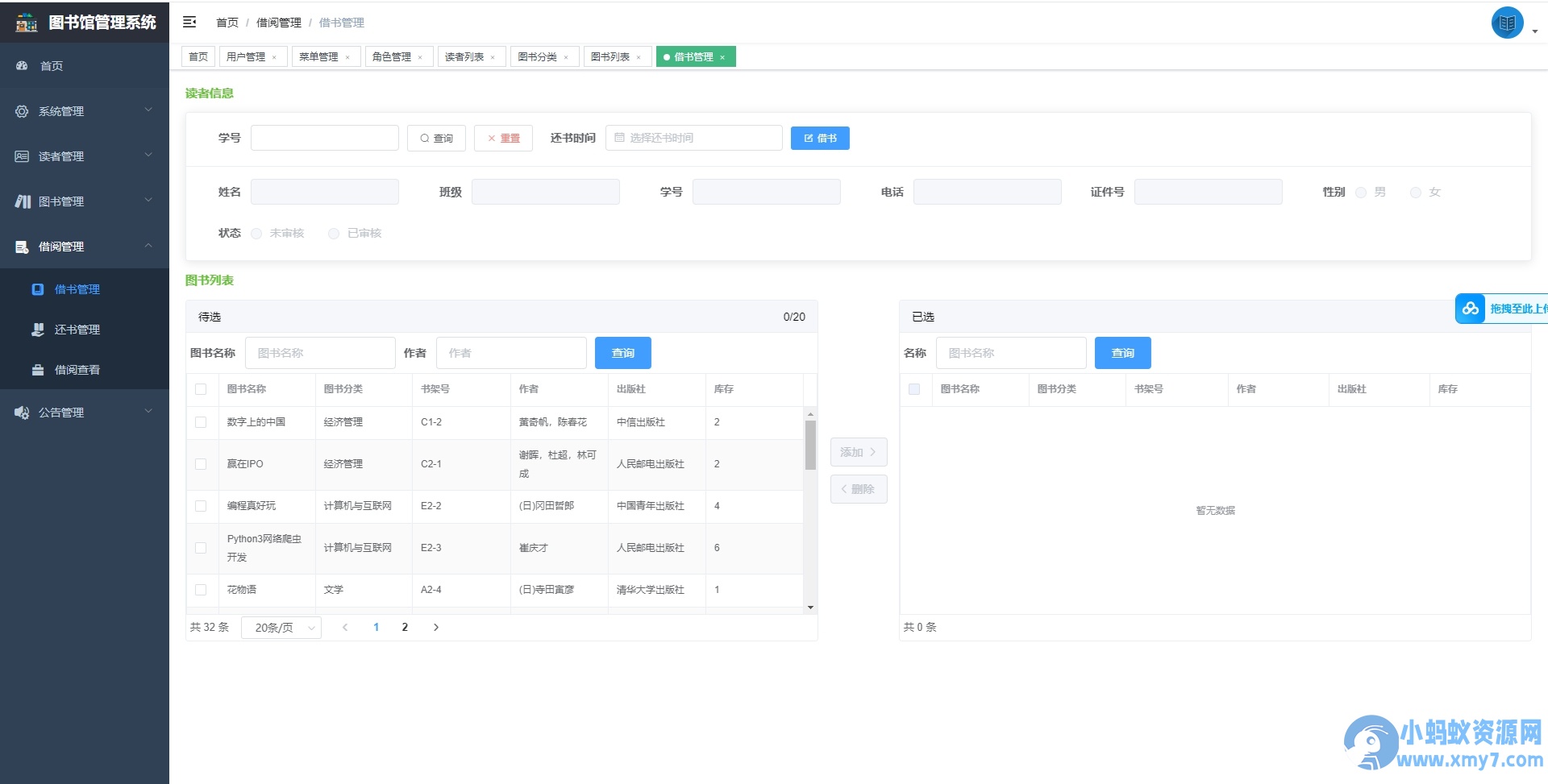Click the 借阅管理 sidebar icon
Viewport: 1548px width, 784px height.
(x=22, y=247)
